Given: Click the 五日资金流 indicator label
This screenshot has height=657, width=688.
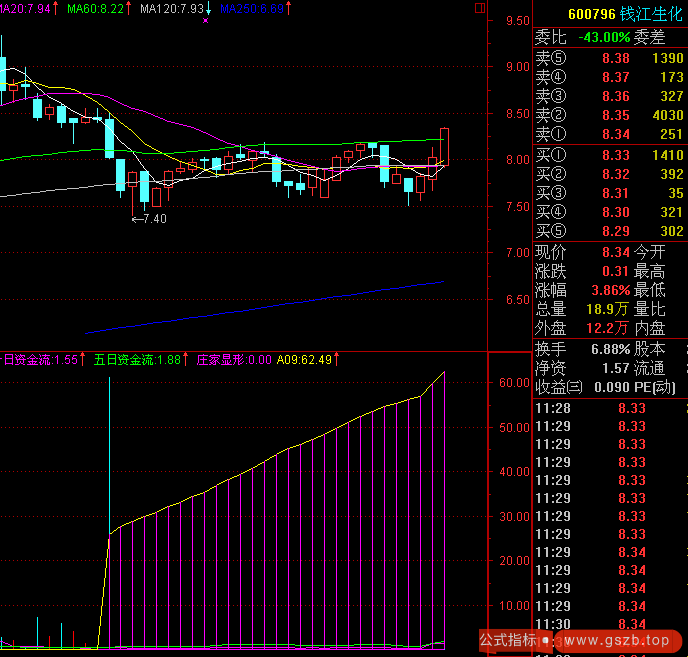Looking at the screenshot, I should (136, 360).
